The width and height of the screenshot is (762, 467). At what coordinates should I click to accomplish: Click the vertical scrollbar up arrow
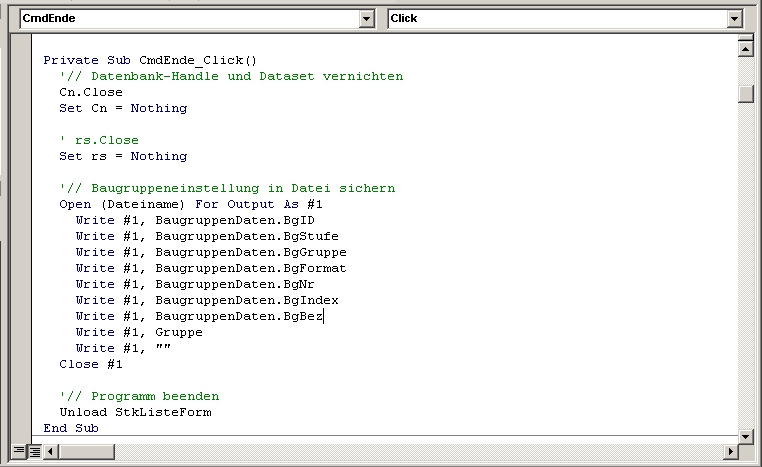tap(745, 49)
